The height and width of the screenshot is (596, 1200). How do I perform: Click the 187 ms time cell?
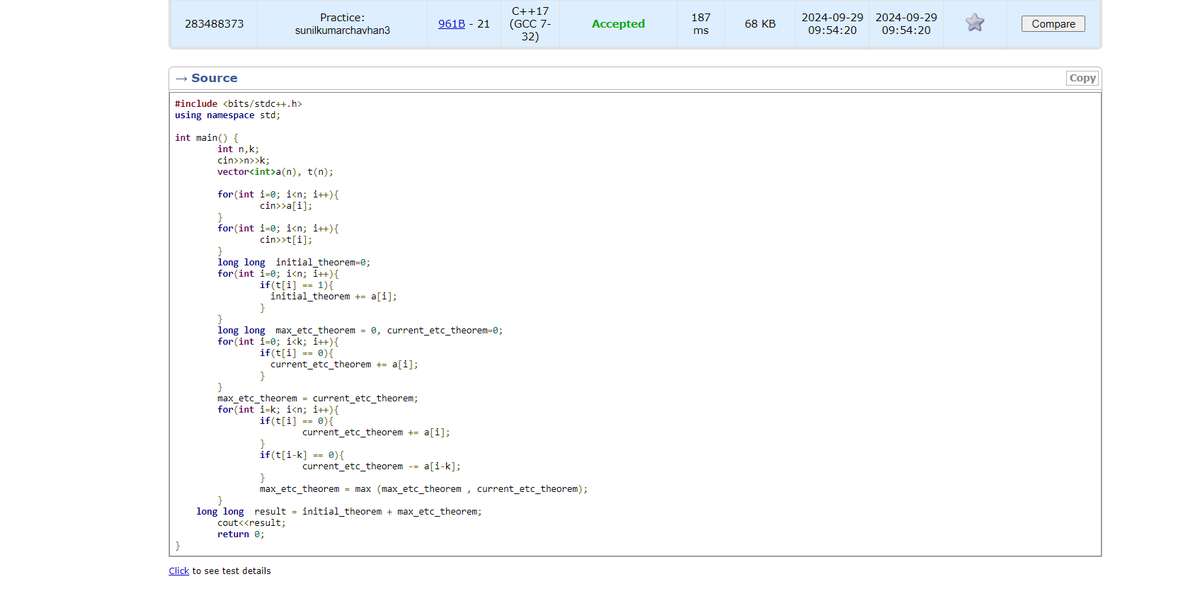701,24
